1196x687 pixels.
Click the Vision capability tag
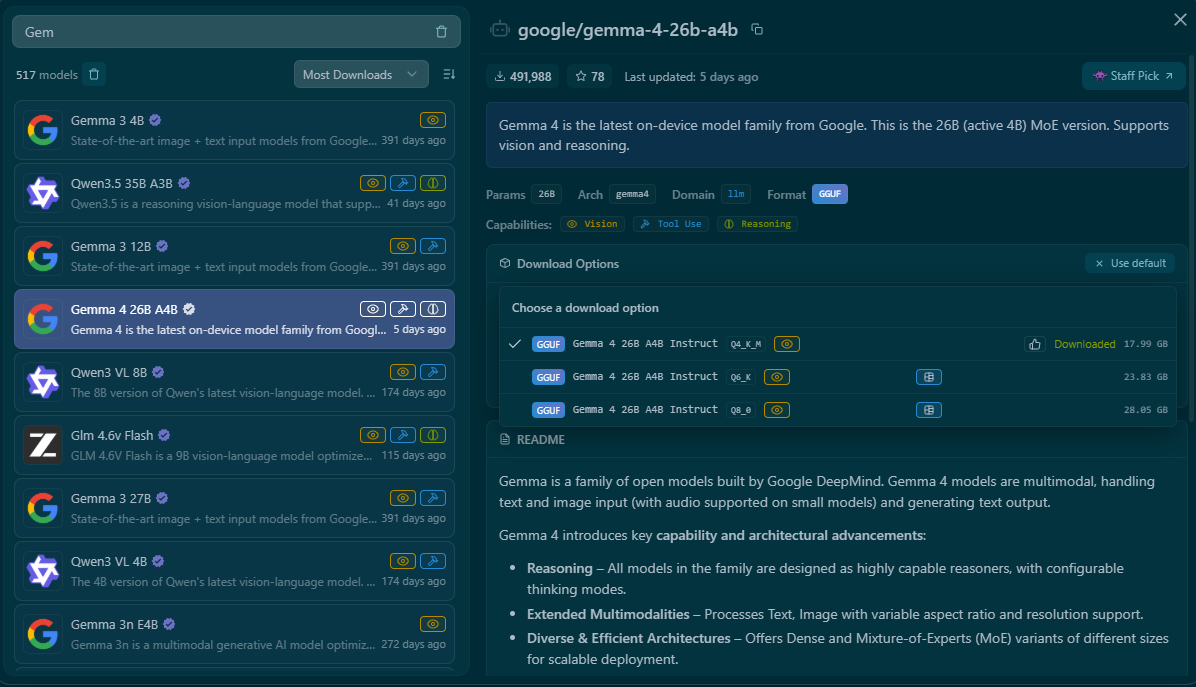593,223
